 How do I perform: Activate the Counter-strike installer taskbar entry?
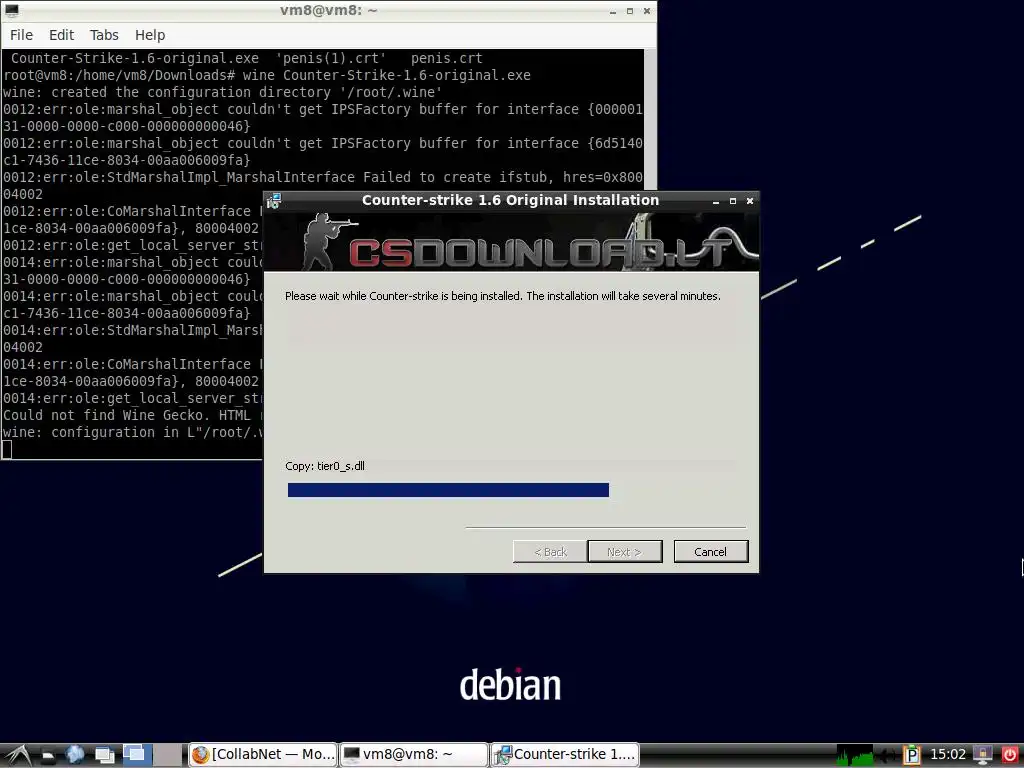(565, 754)
